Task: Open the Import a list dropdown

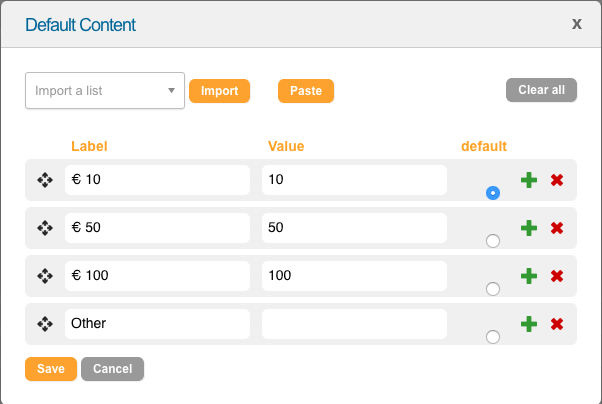Action: pyautogui.click(x=105, y=91)
